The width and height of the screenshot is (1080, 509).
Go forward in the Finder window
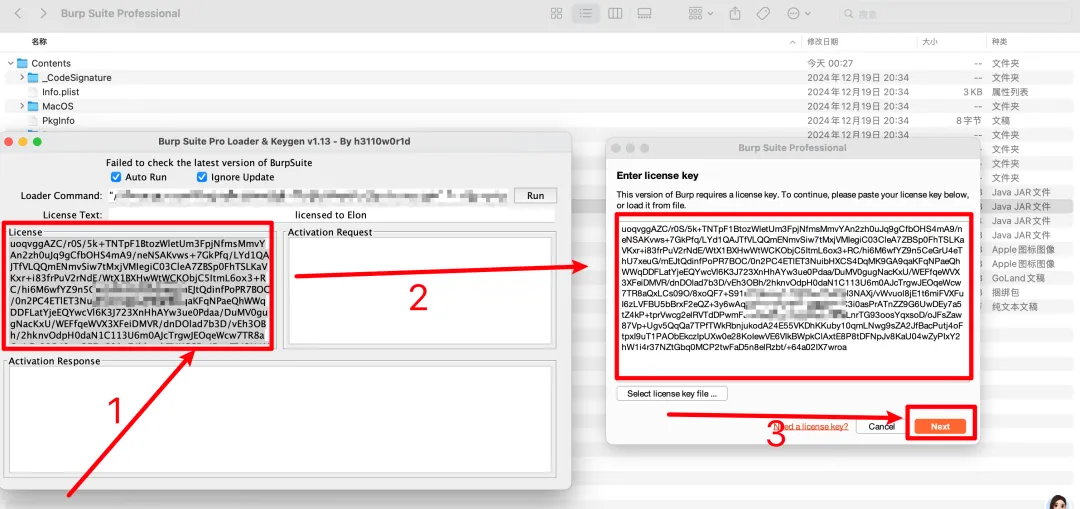pos(43,13)
